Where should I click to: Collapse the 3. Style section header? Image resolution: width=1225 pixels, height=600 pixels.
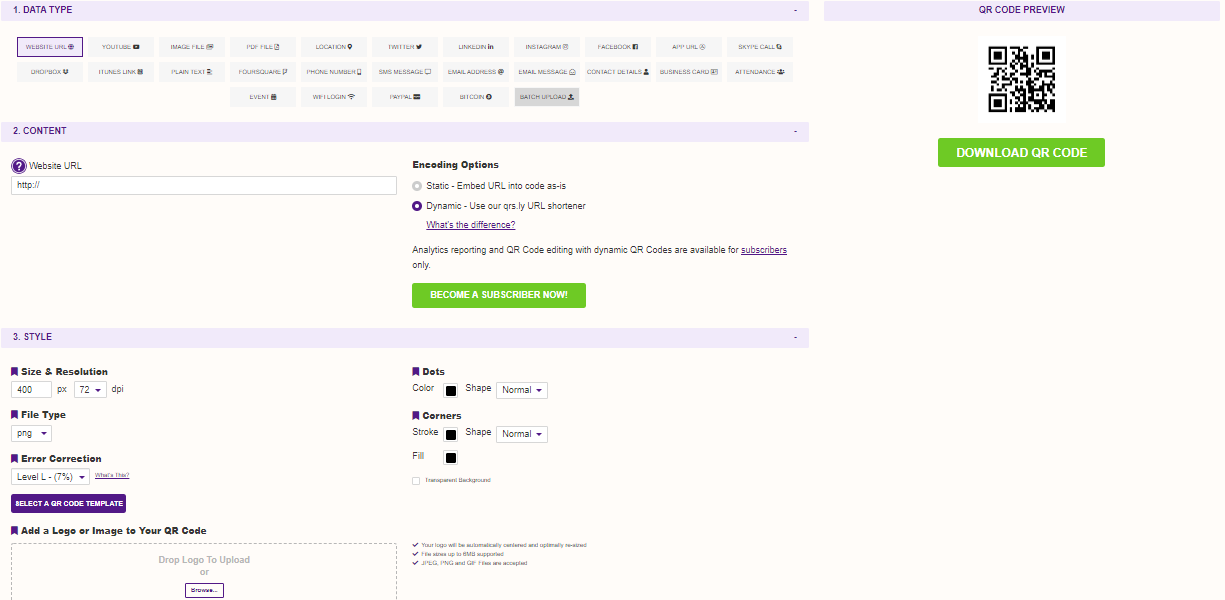pos(795,338)
